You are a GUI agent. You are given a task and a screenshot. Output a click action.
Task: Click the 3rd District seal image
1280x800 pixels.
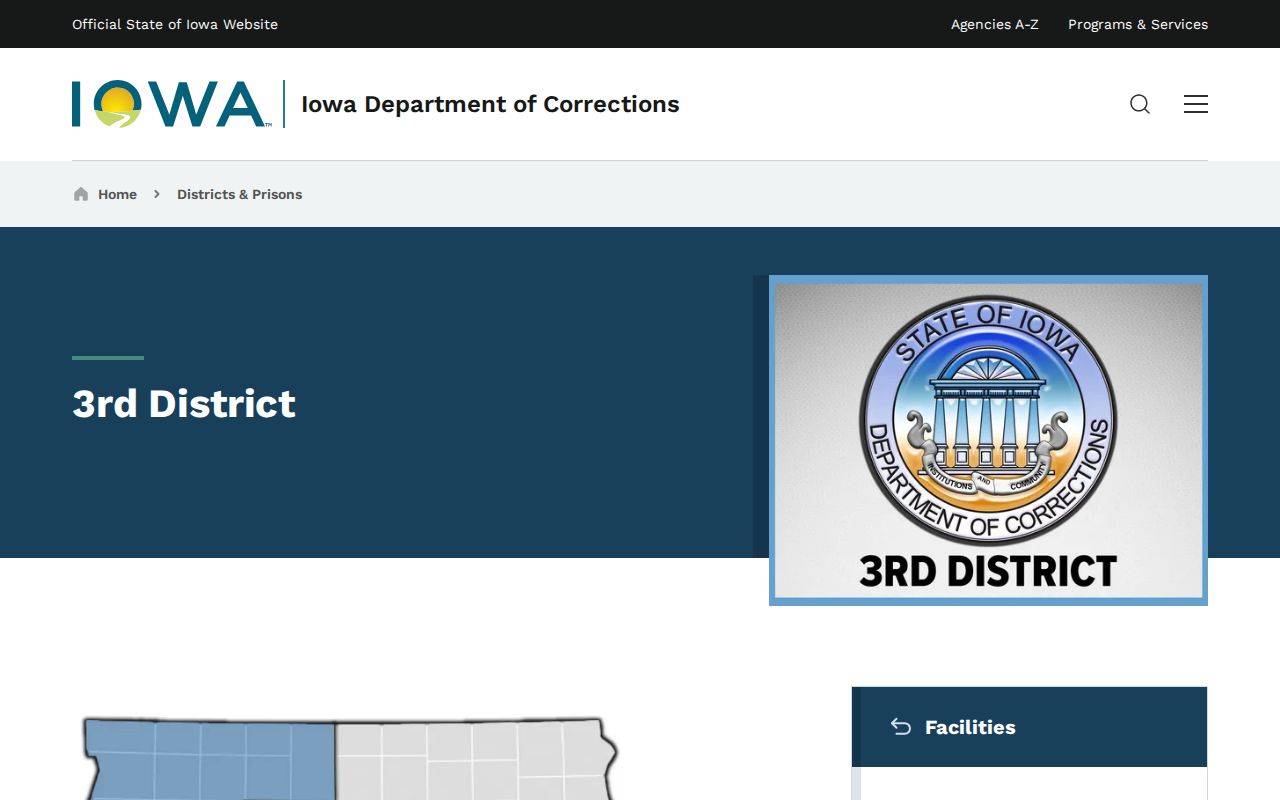(988, 440)
